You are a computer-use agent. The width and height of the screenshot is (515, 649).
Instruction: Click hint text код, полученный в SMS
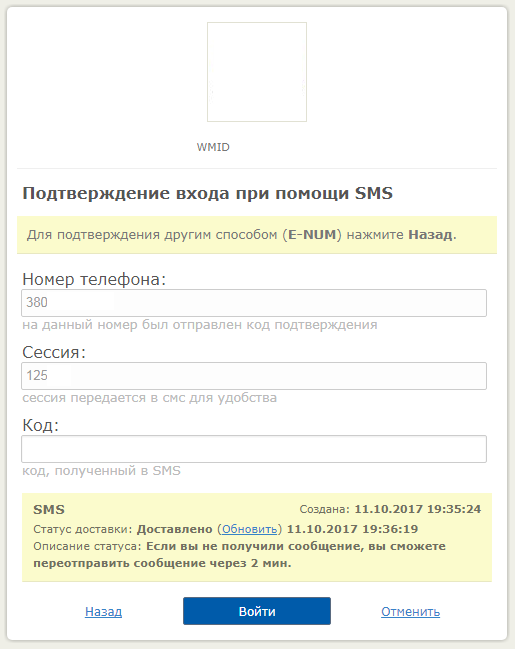101,471
